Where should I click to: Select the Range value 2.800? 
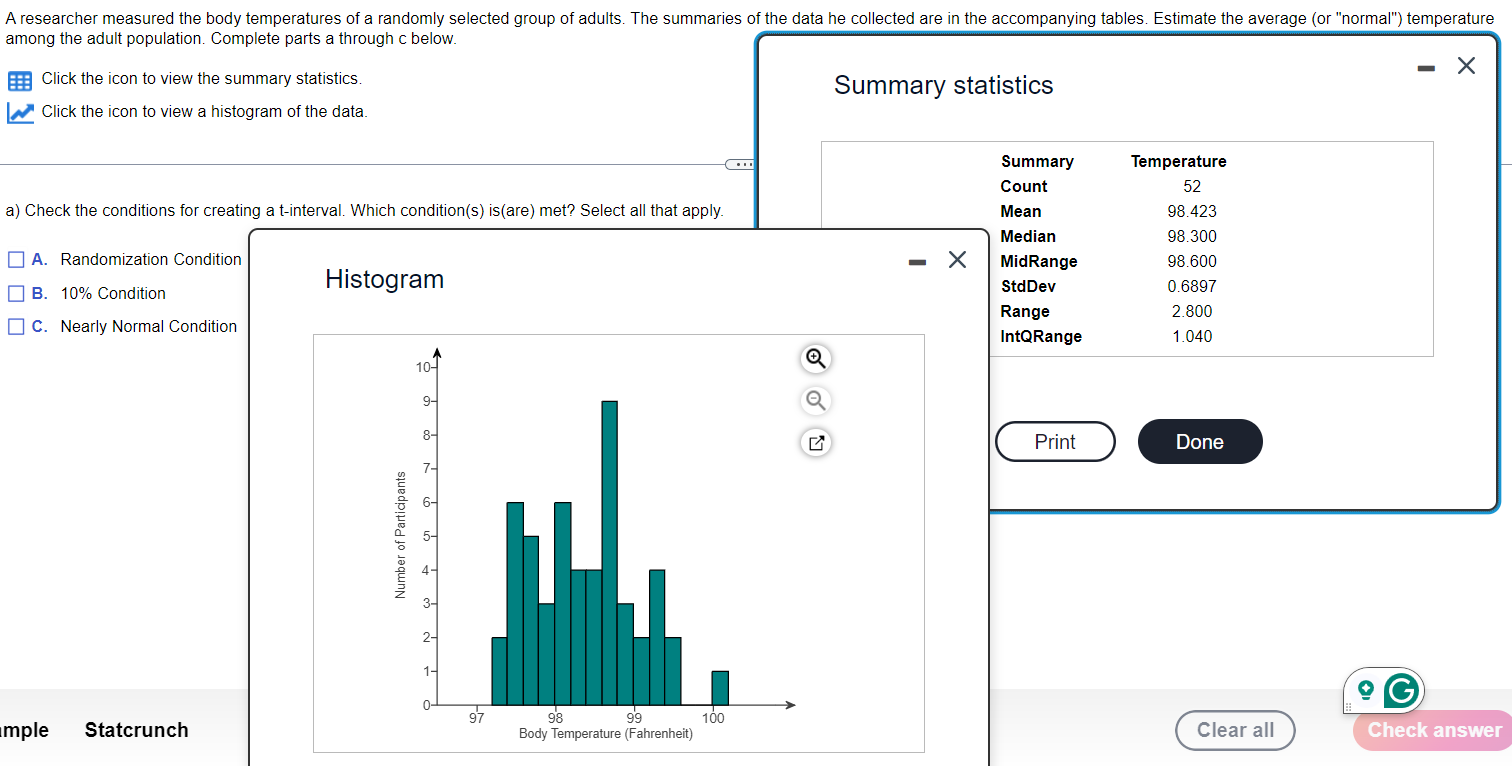pyautogui.click(x=1192, y=311)
